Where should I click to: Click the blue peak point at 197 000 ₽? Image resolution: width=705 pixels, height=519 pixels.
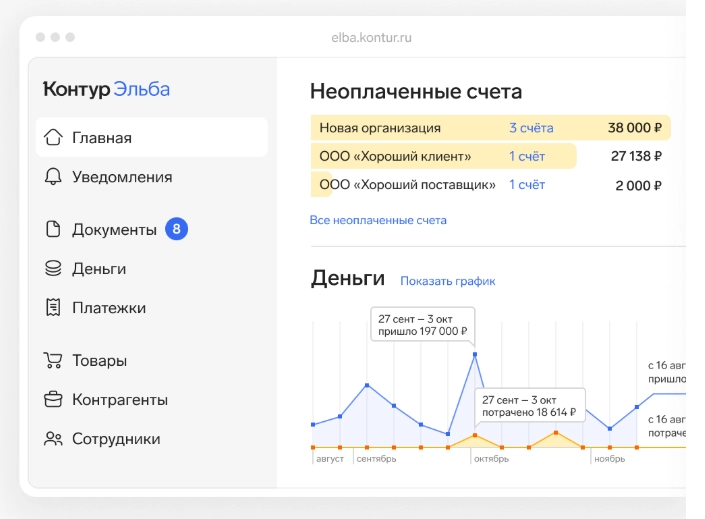coord(474,354)
